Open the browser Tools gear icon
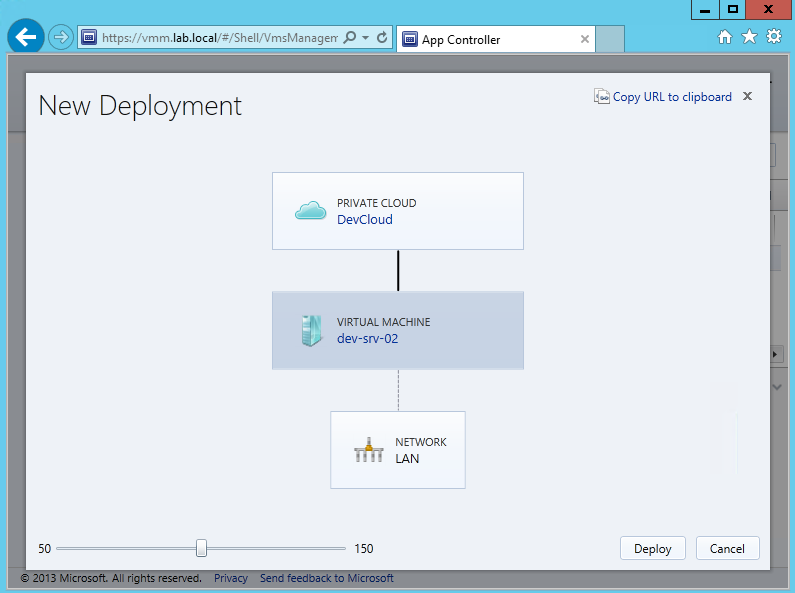 (x=773, y=37)
